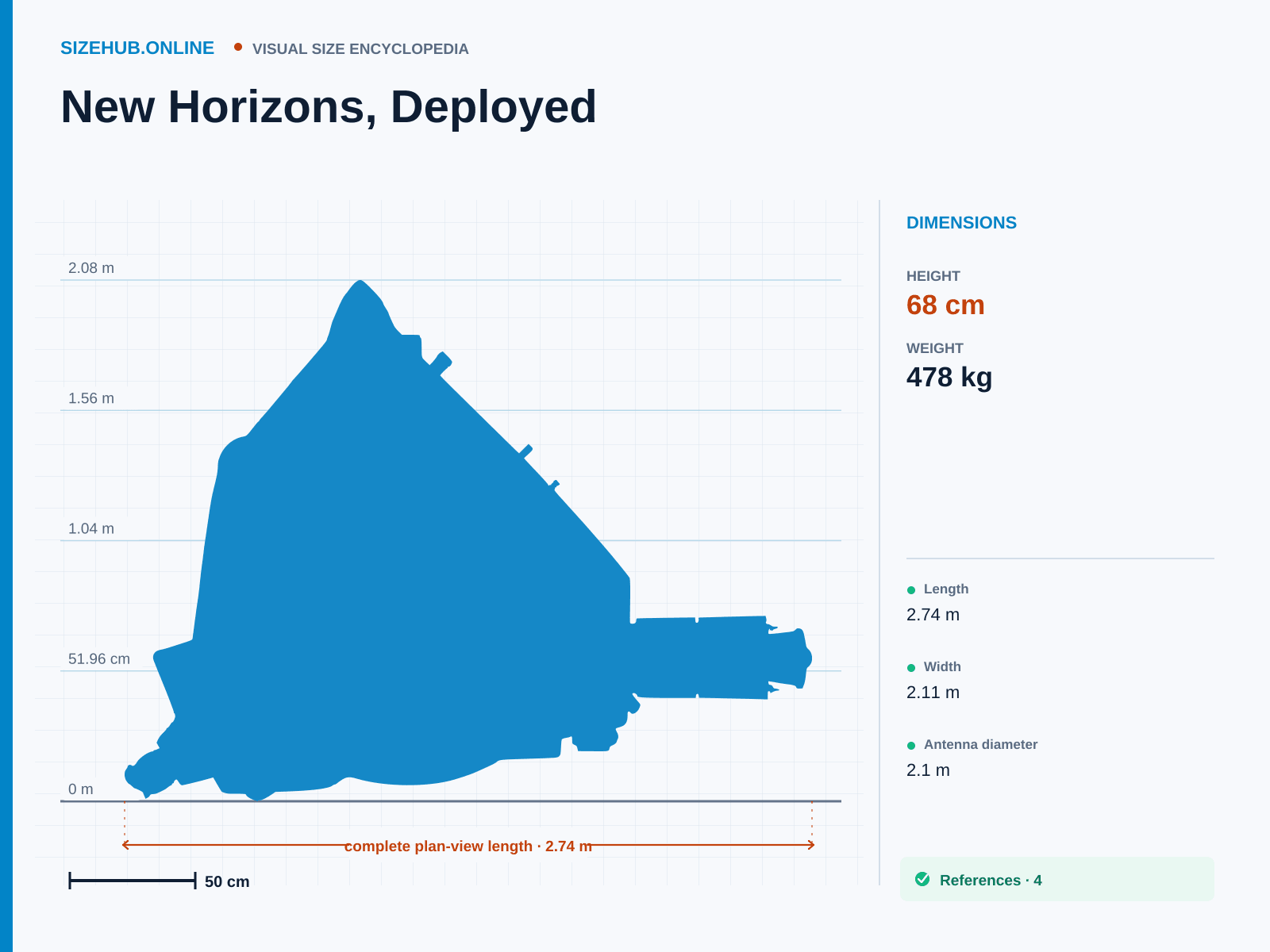The height and width of the screenshot is (952, 1270).
Task: Select the 2.1 m antenna value
Action: pyautogui.click(x=928, y=770)
